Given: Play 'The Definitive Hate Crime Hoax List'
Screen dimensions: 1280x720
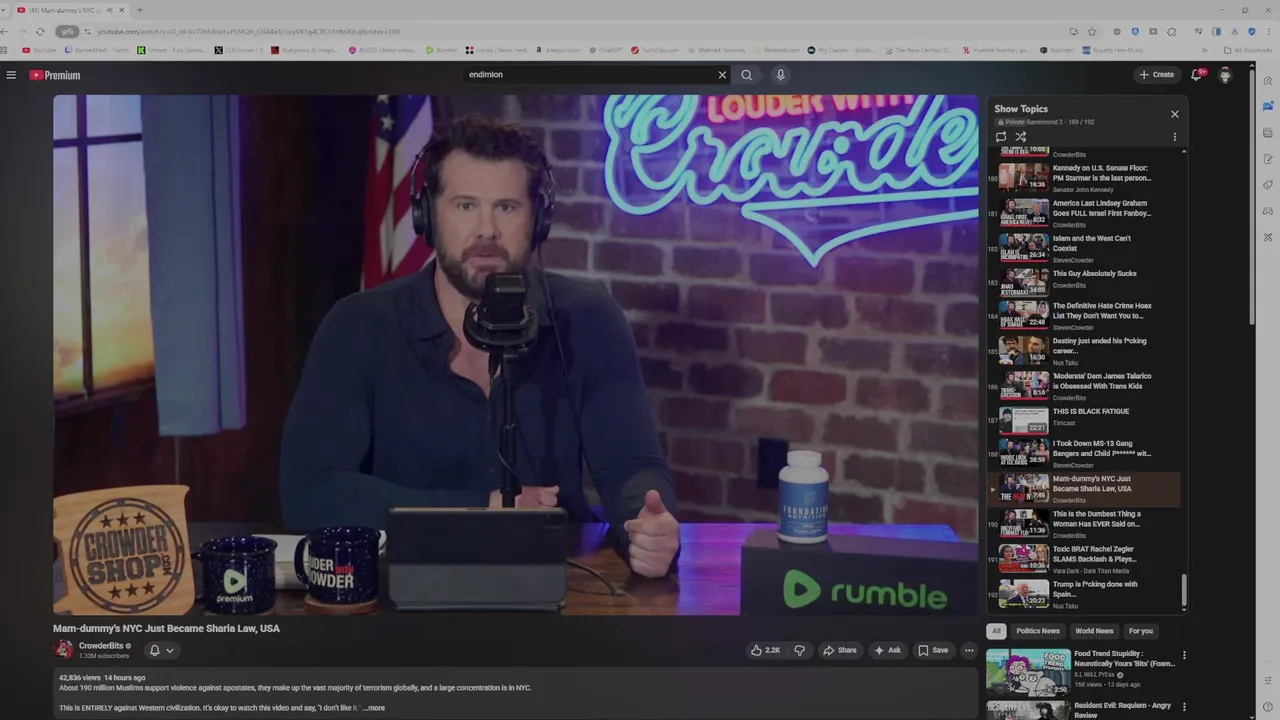Looking at the screenshot, I should 1084,315.
